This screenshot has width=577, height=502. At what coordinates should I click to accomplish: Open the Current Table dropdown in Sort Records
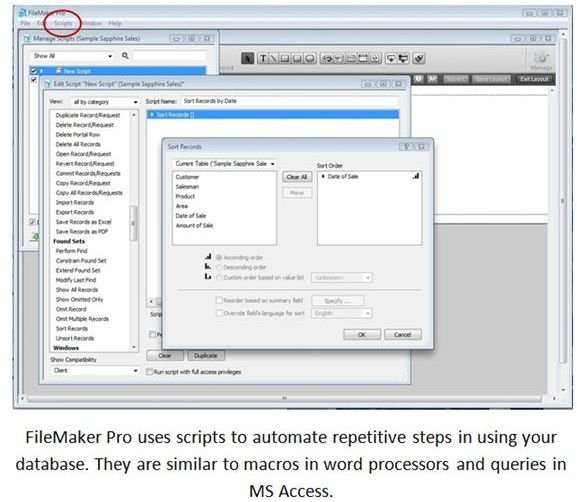pos(224,163)
